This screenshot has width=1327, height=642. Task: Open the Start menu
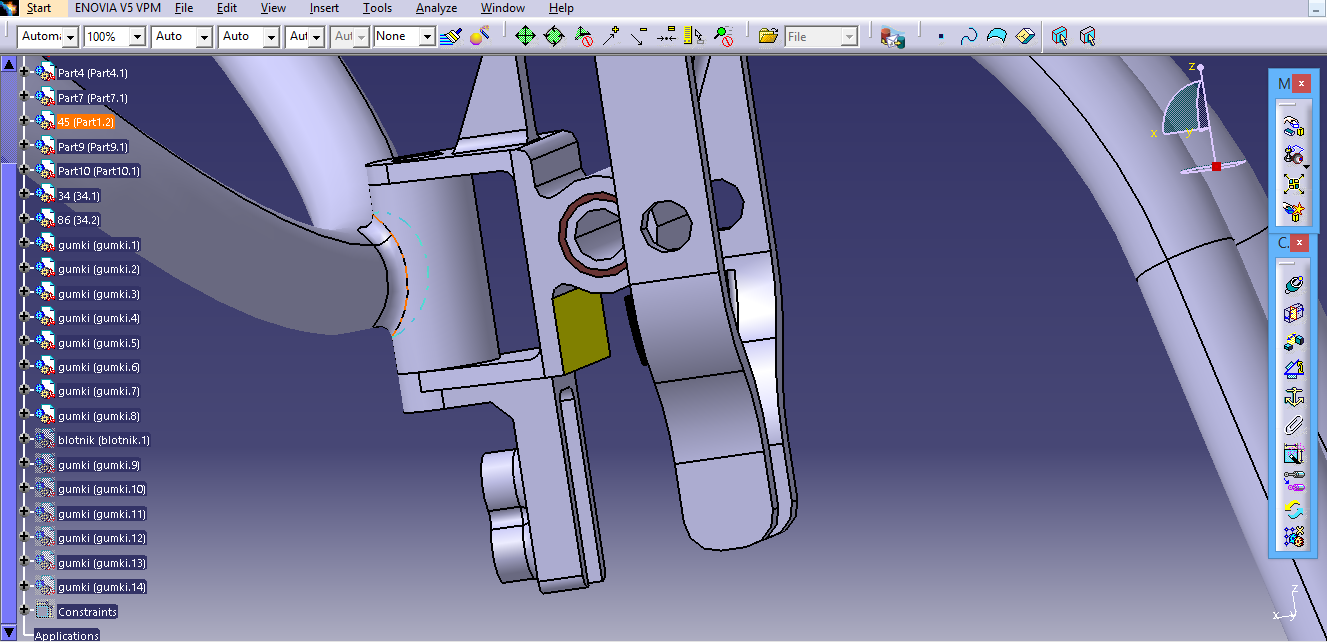tap(39, 8)
